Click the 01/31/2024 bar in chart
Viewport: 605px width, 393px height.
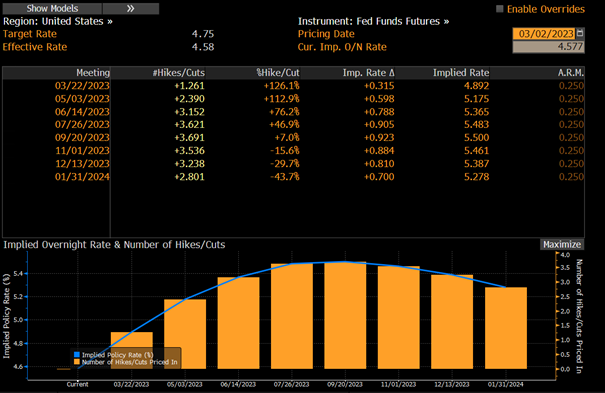tap(506, 328)
